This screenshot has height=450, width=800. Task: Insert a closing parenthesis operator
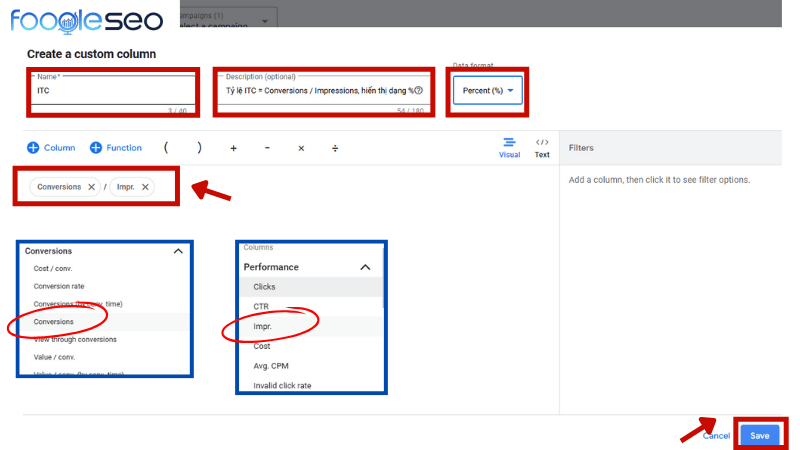(200, 148)
